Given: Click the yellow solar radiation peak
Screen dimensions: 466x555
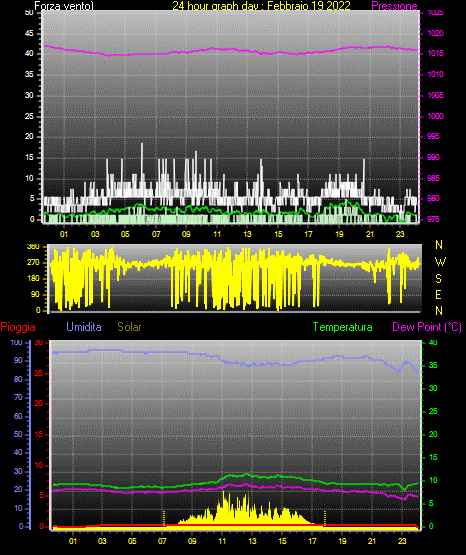Looking at the screenshot, I should 224,493.
